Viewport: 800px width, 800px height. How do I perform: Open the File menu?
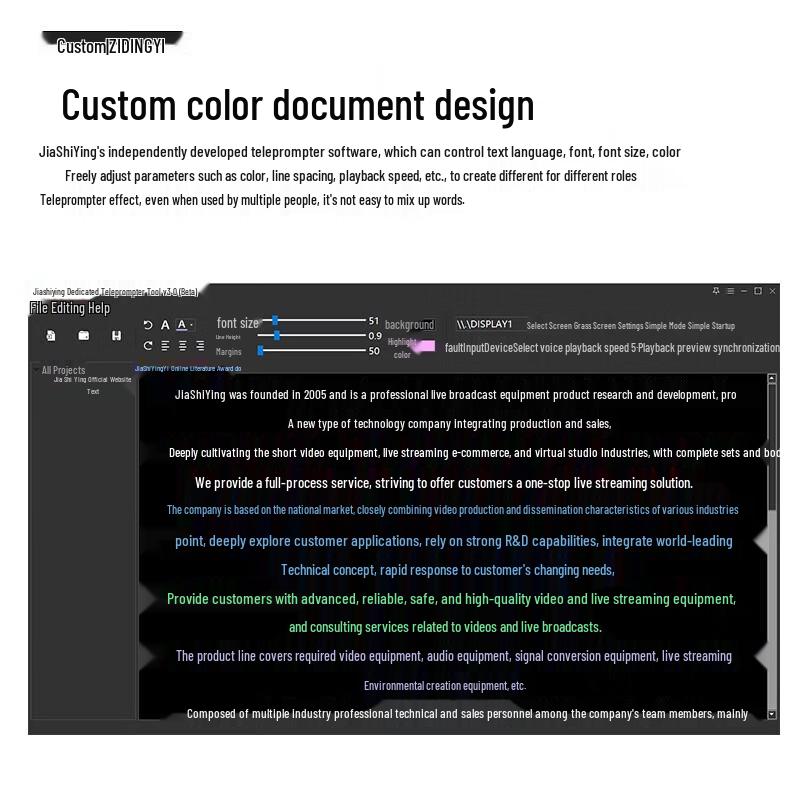(39, 308)
